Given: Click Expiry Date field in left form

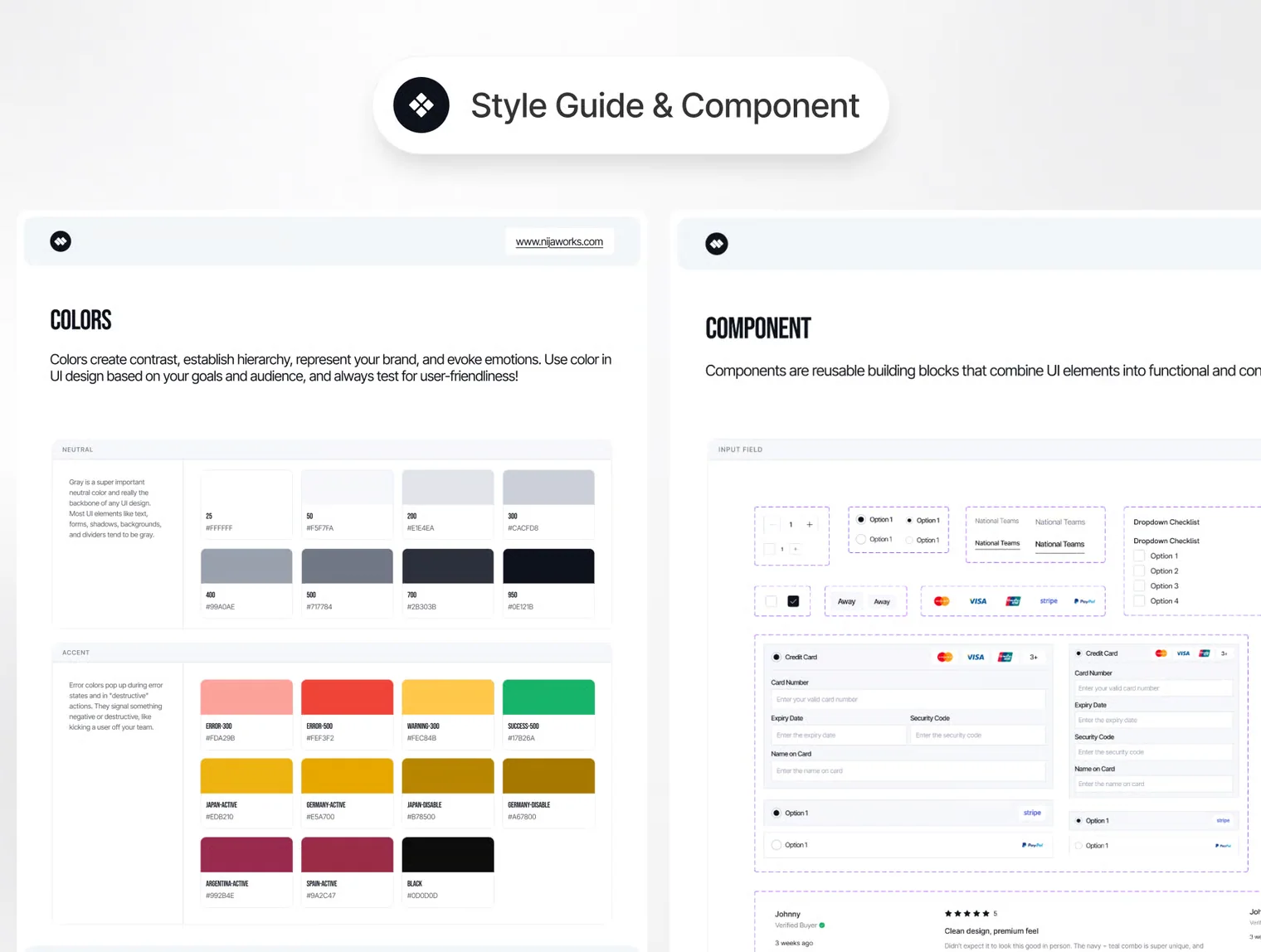Looking at the screenshot, I should point(838,735).
